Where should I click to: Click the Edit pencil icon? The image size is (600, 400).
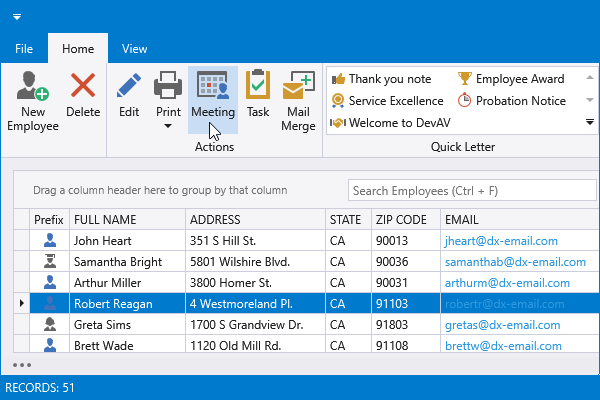(x=129, y=87)
